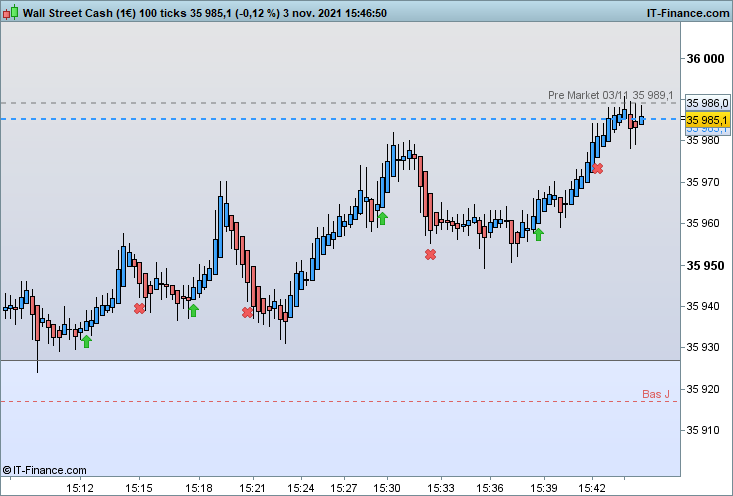This screenshot has height=496, width=733.
Task: Click the 35 970 price axis label
Action: (x=702, y=182)
